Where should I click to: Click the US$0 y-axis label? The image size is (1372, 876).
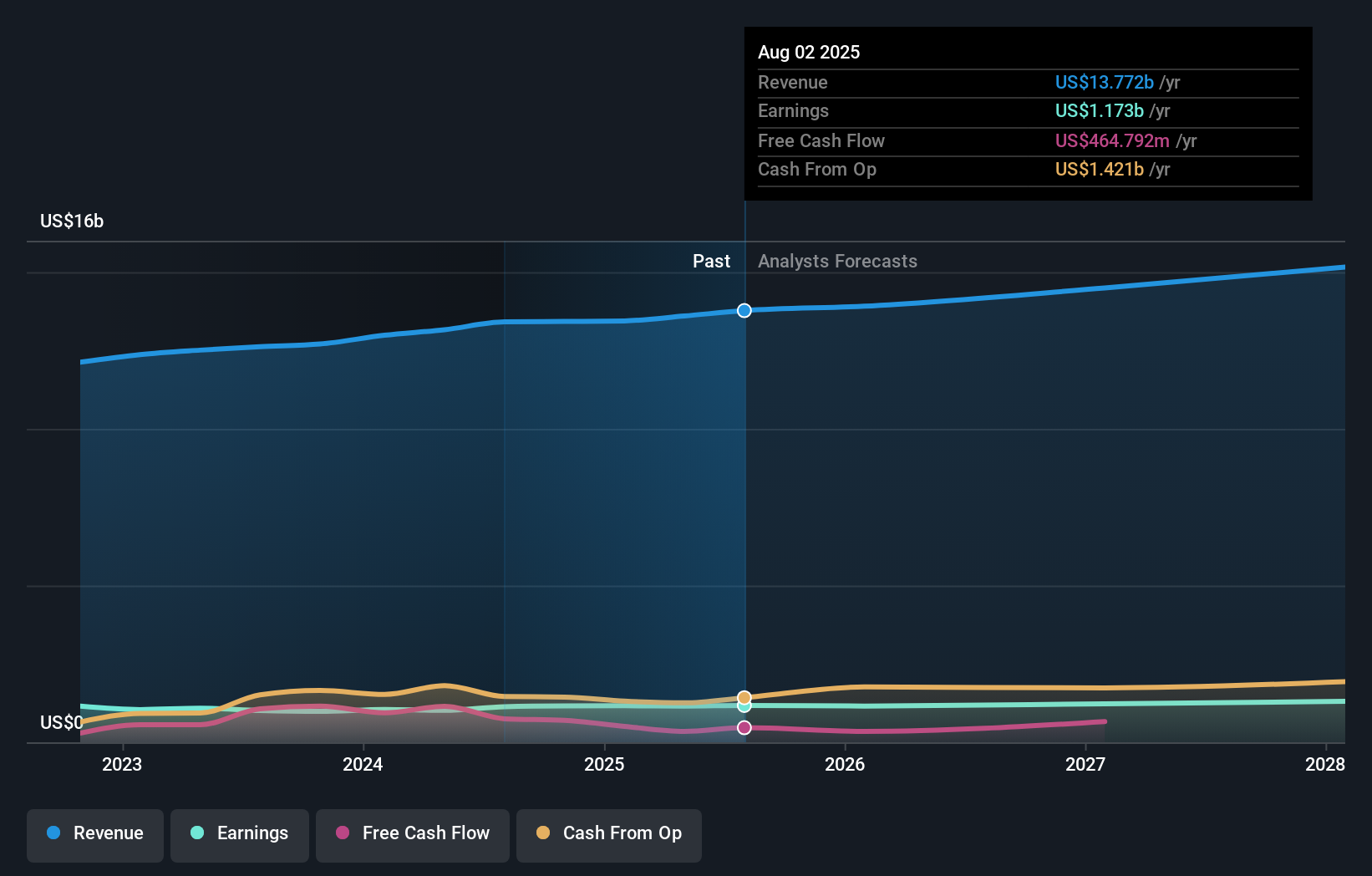coord(62,722)
